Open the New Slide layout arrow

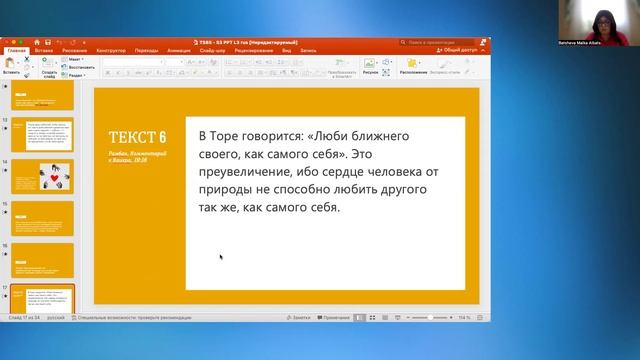point(56,63)
